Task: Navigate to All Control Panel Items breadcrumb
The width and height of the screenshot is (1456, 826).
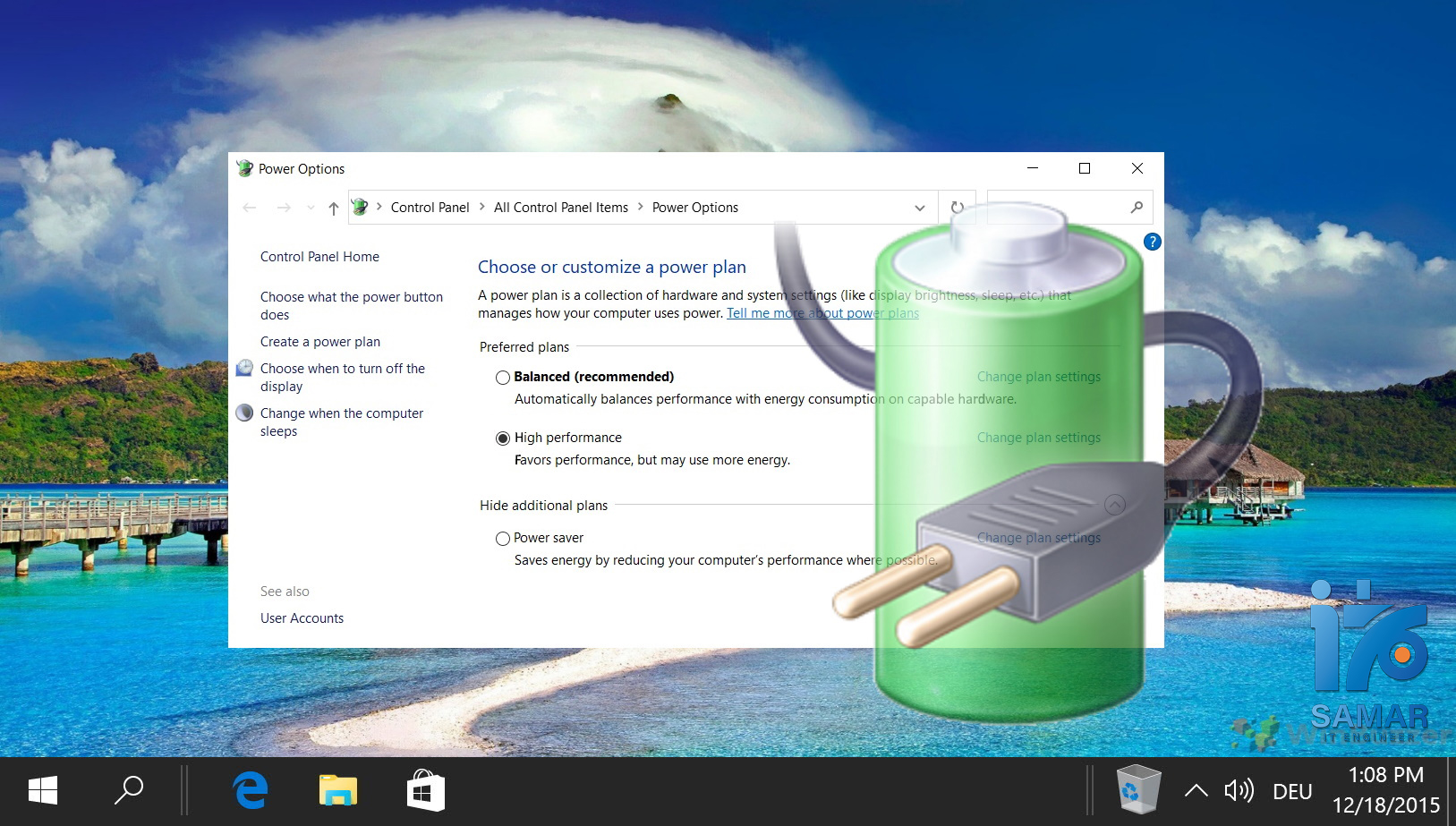Action: (560, 208)
